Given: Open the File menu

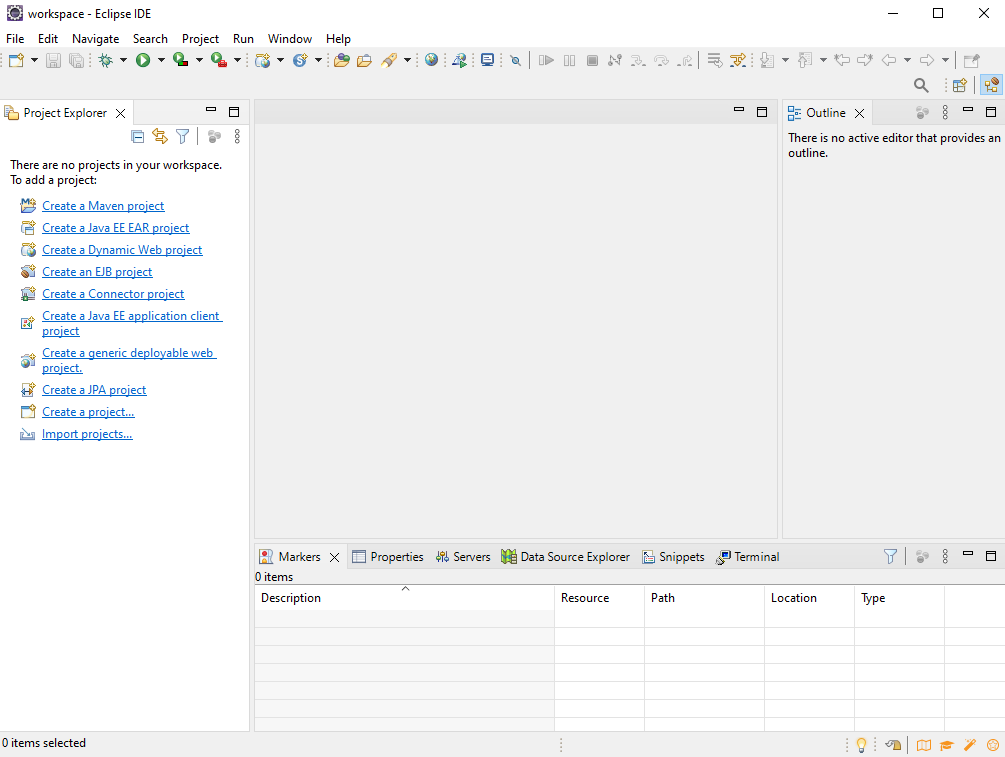Looking at the screenshot, I should coord(15,38).
